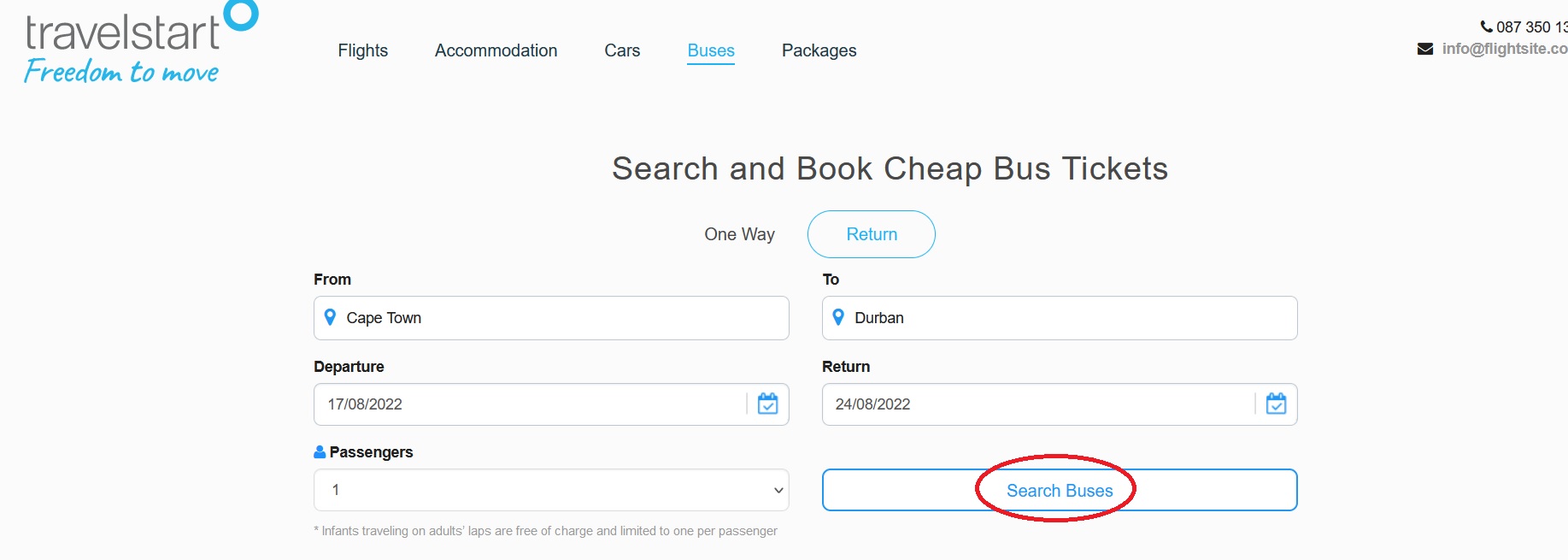
Task: Open the Return date calendar icon
Action: click(1276, 404)
